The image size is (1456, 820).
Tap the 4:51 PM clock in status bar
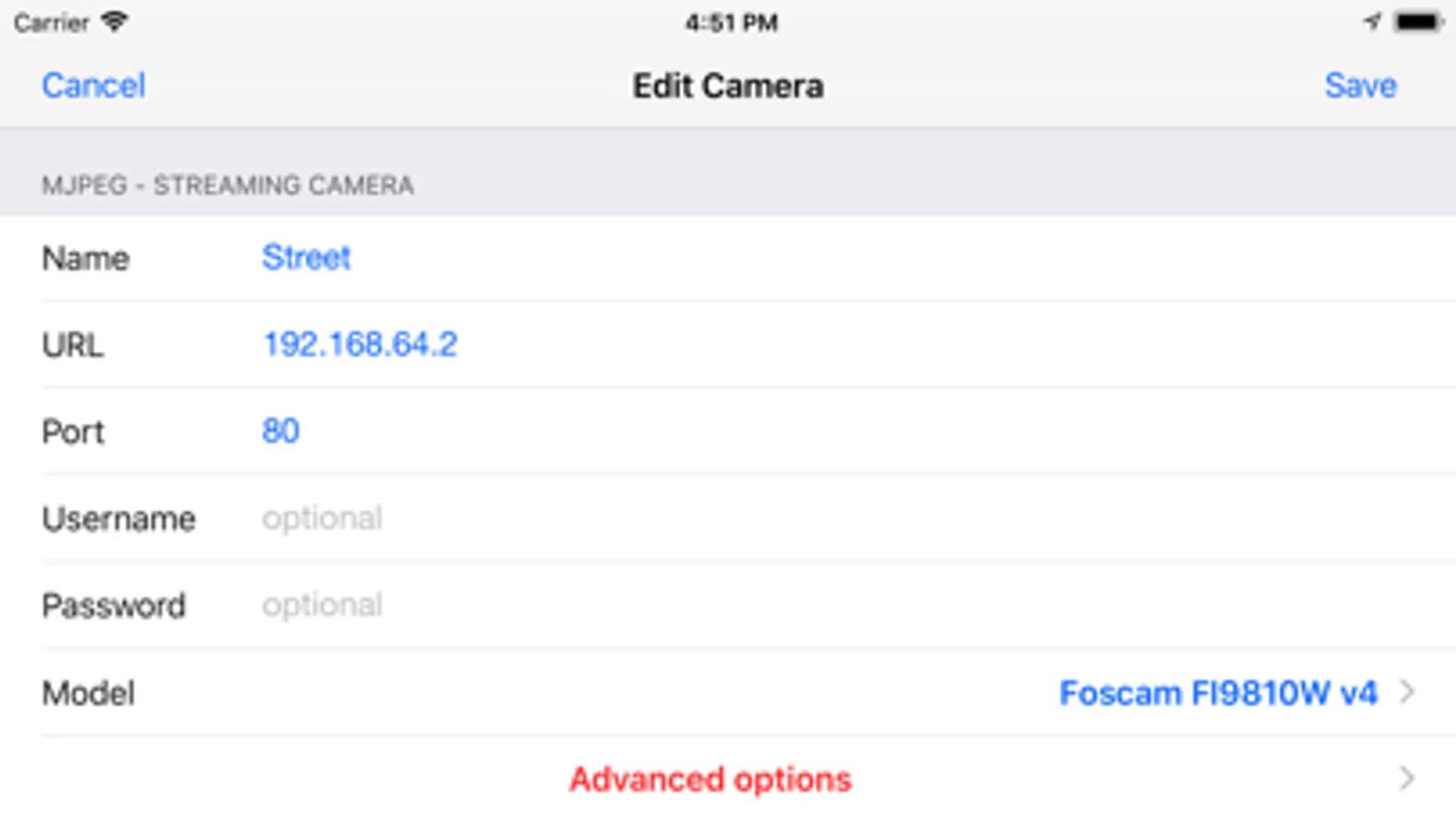pyautogui.click(x=731, y=22)
